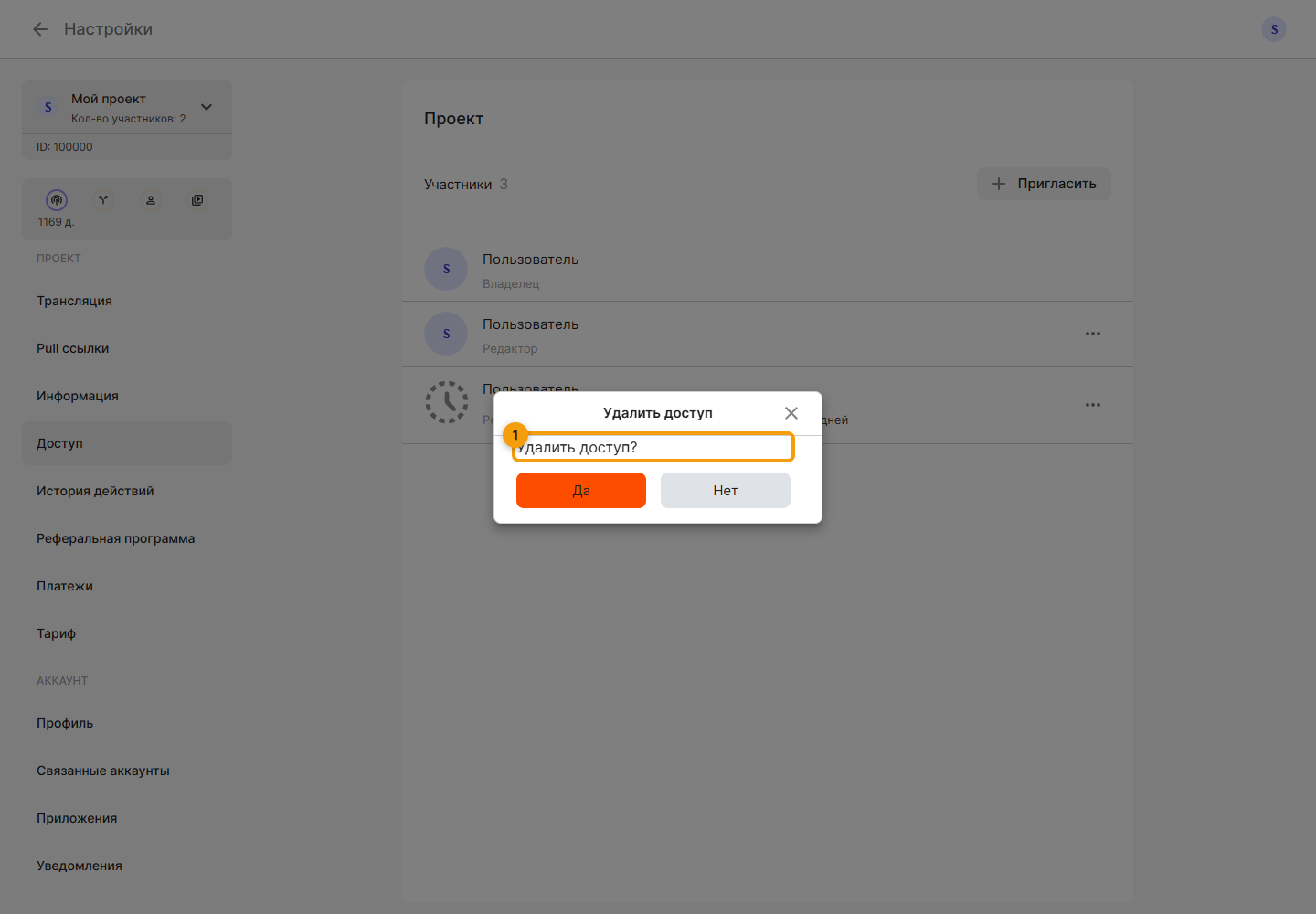Screen dimensions: 1316x914
Task: Select the broadcast icon above 1169 д.
Action: [x=57, y=200]
